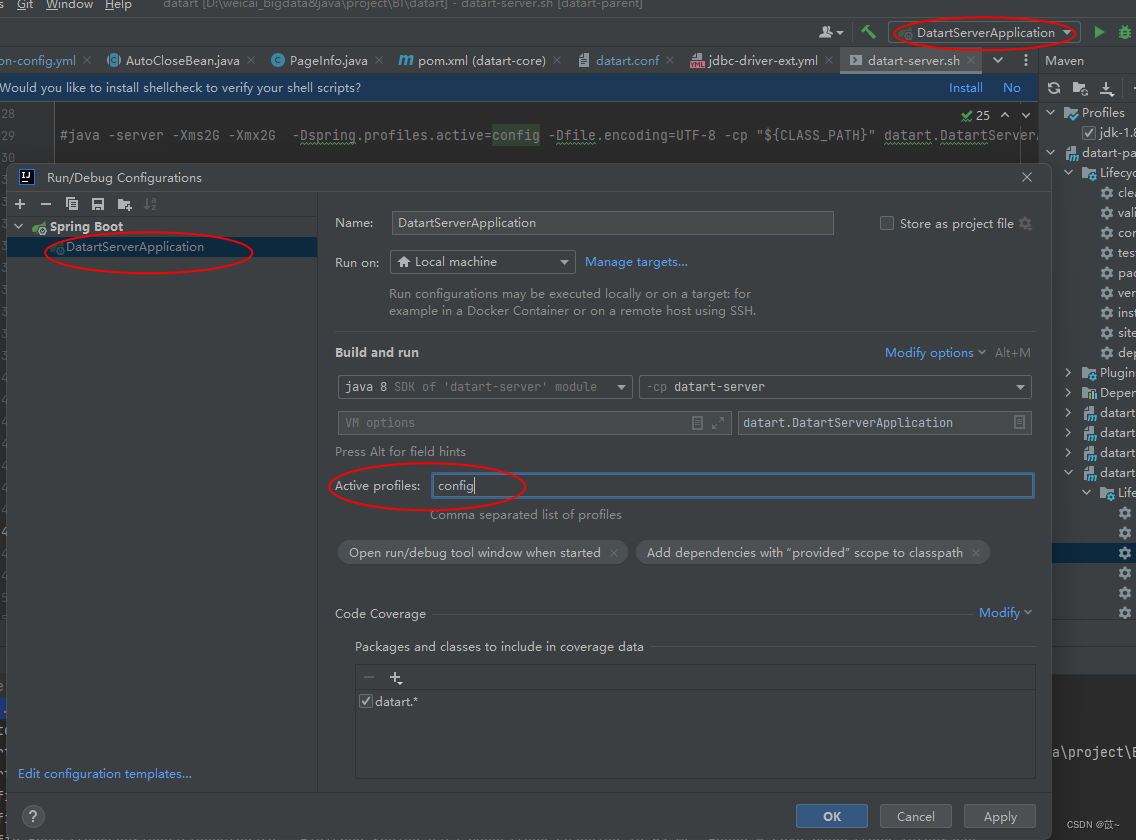The image size is (1136, 840).
Task: Copy the selected configuration icon
Action: point(70,203)
